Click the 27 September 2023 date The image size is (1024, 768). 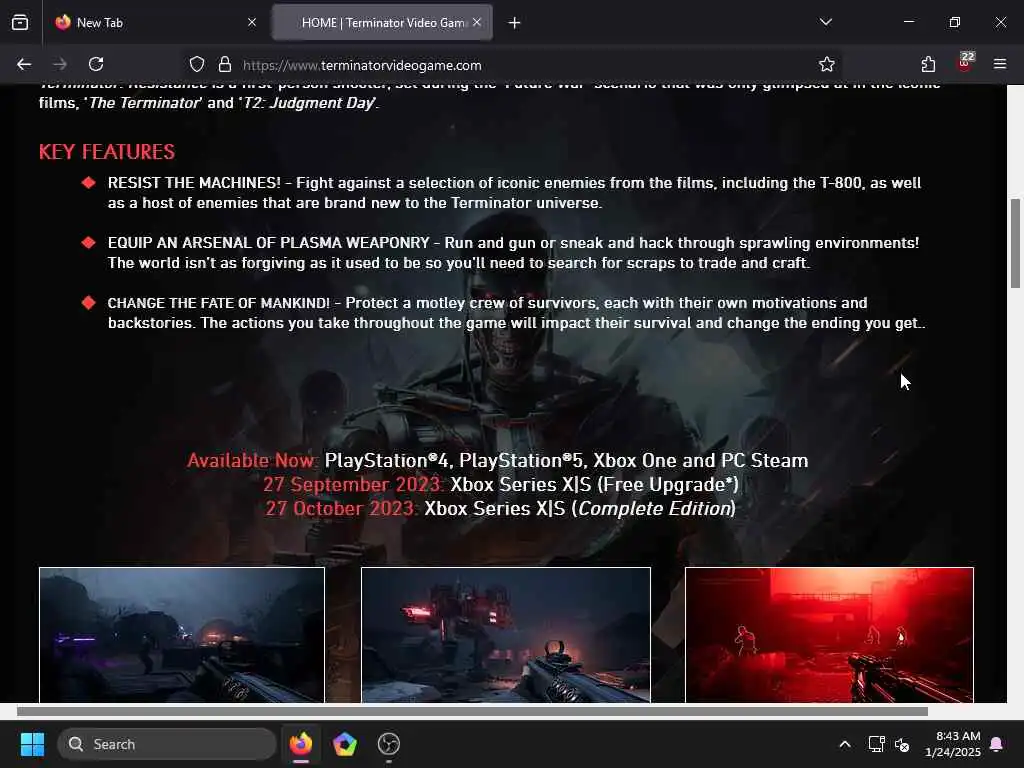(x=353, y=485)
